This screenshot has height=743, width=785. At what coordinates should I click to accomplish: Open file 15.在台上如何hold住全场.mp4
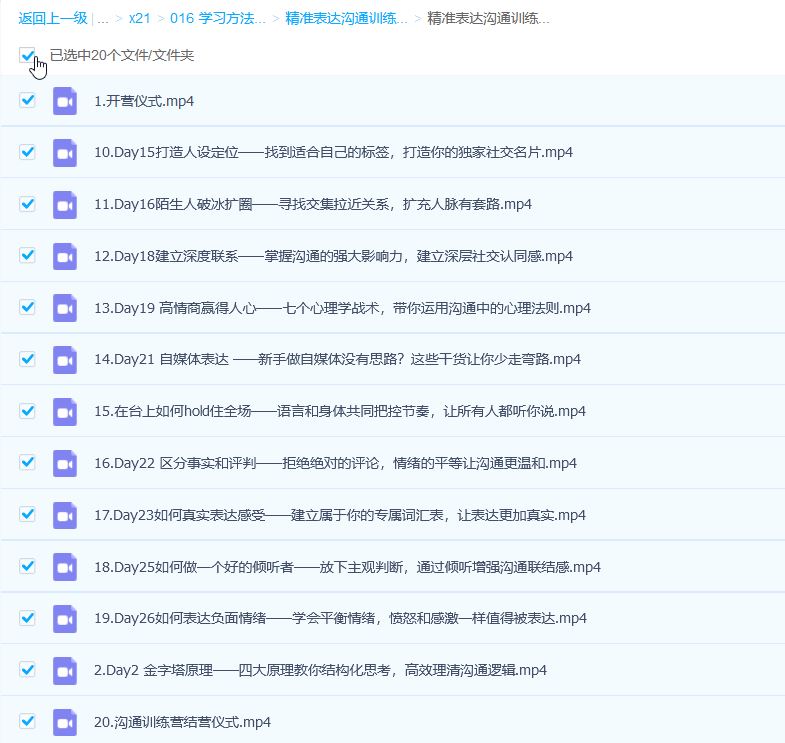(x=339, y=411)
